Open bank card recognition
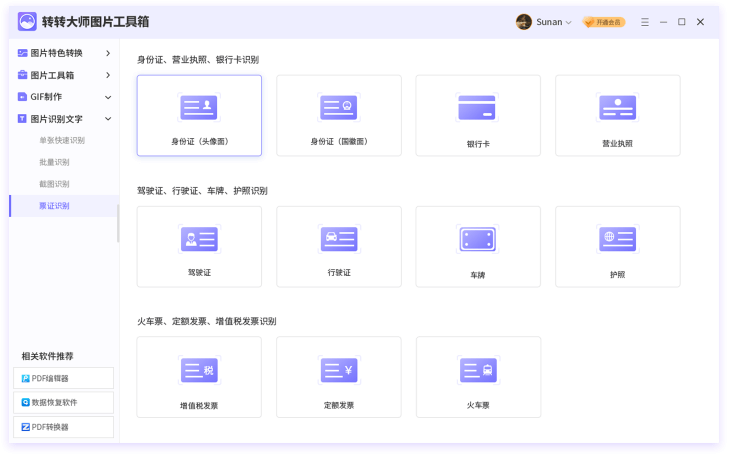 pyautogui.click(x=477, y=108)
